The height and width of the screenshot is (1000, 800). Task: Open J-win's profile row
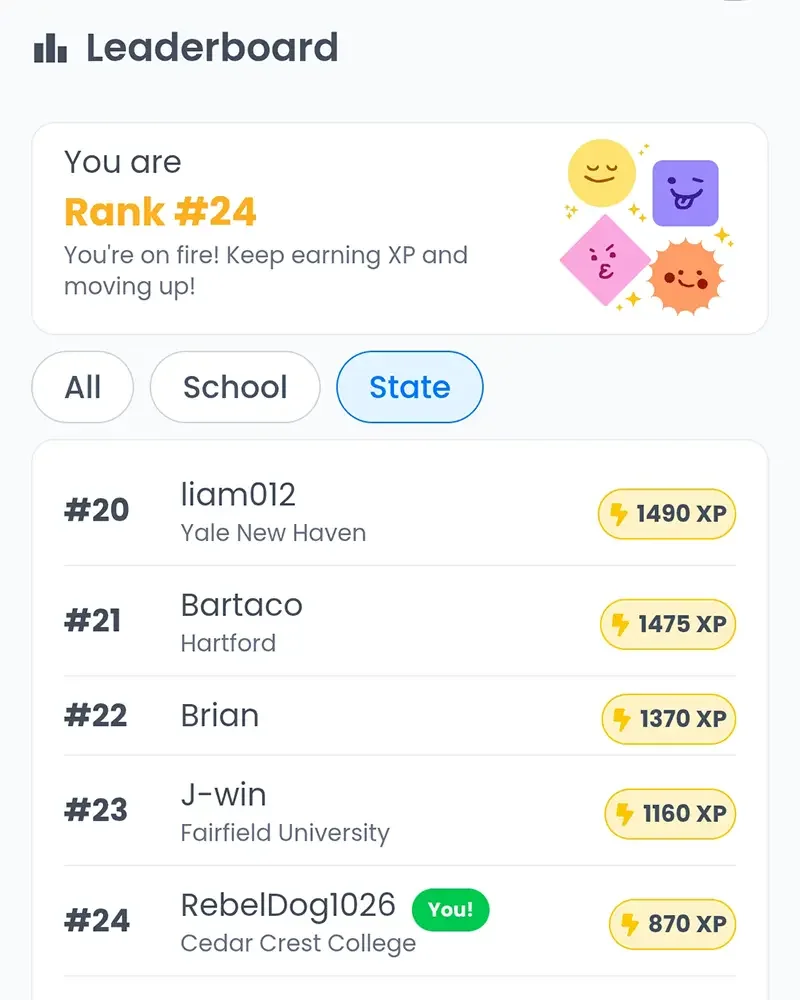click(x=400, y=811)
